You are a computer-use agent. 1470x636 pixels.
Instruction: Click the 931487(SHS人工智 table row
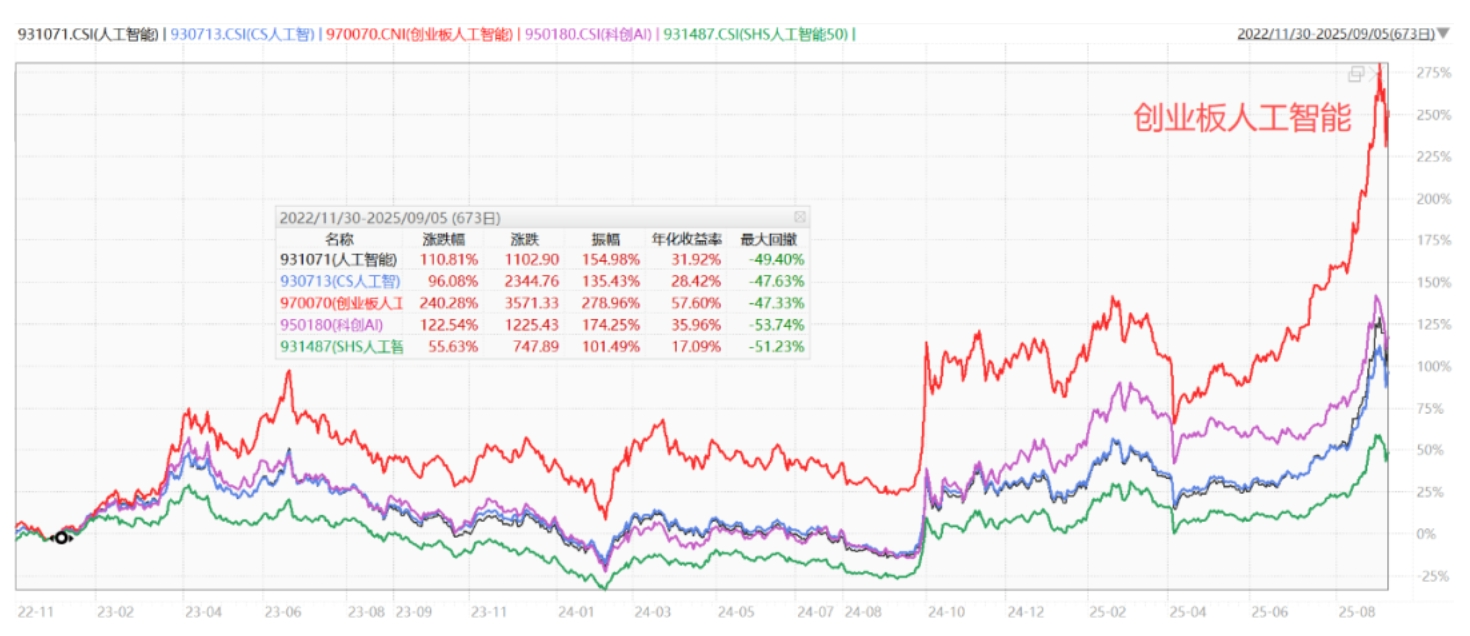coord(542,347)
